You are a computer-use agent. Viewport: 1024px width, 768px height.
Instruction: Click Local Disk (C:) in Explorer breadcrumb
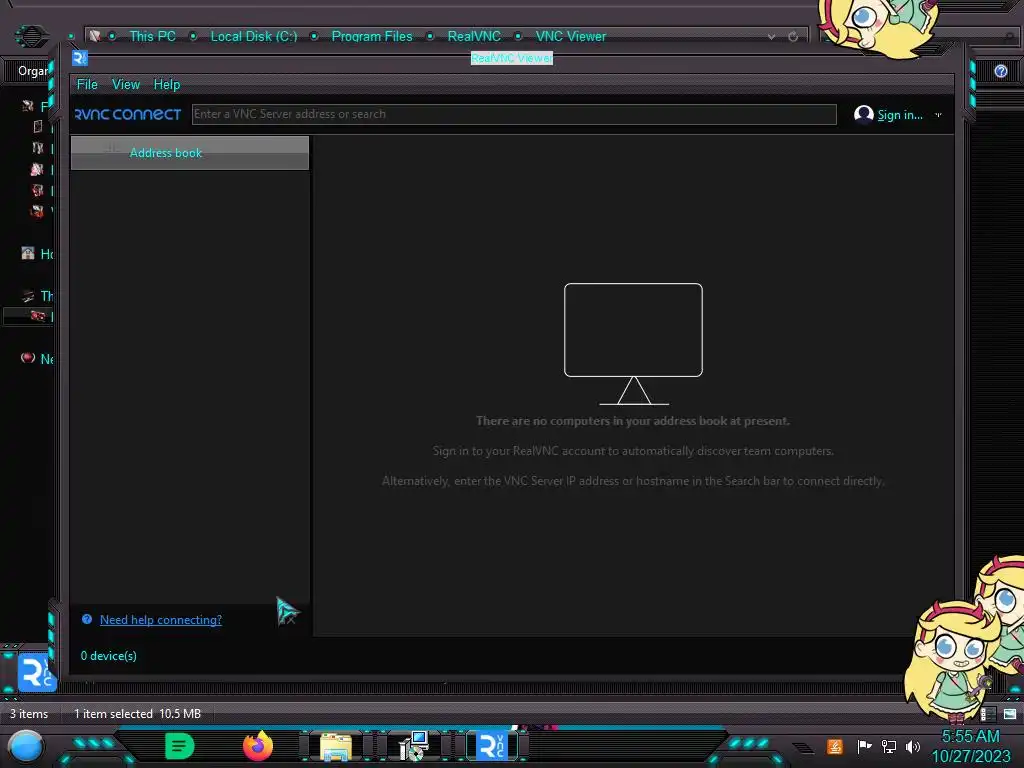(253, 37)
